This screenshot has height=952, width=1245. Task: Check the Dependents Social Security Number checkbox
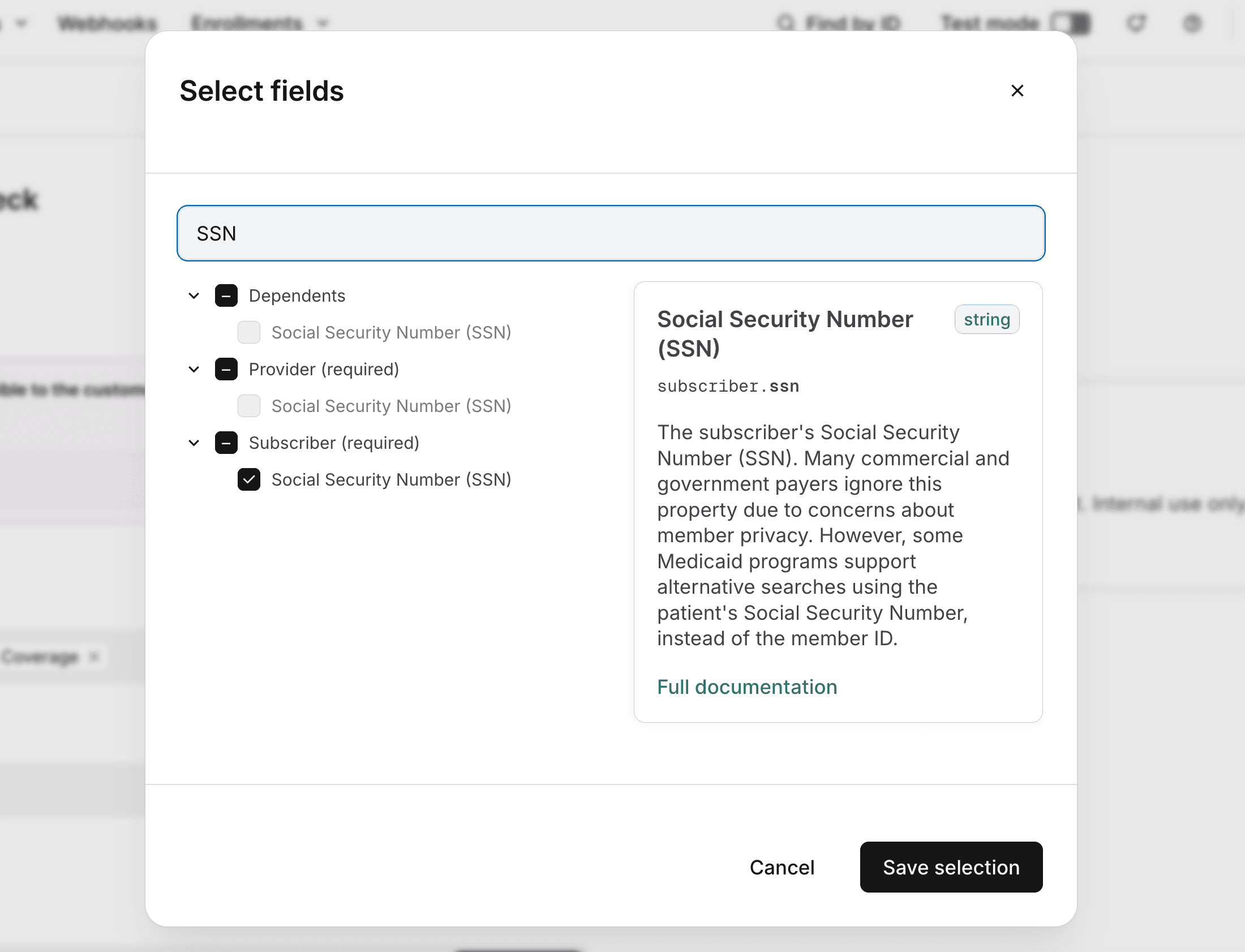coord(248,333)
